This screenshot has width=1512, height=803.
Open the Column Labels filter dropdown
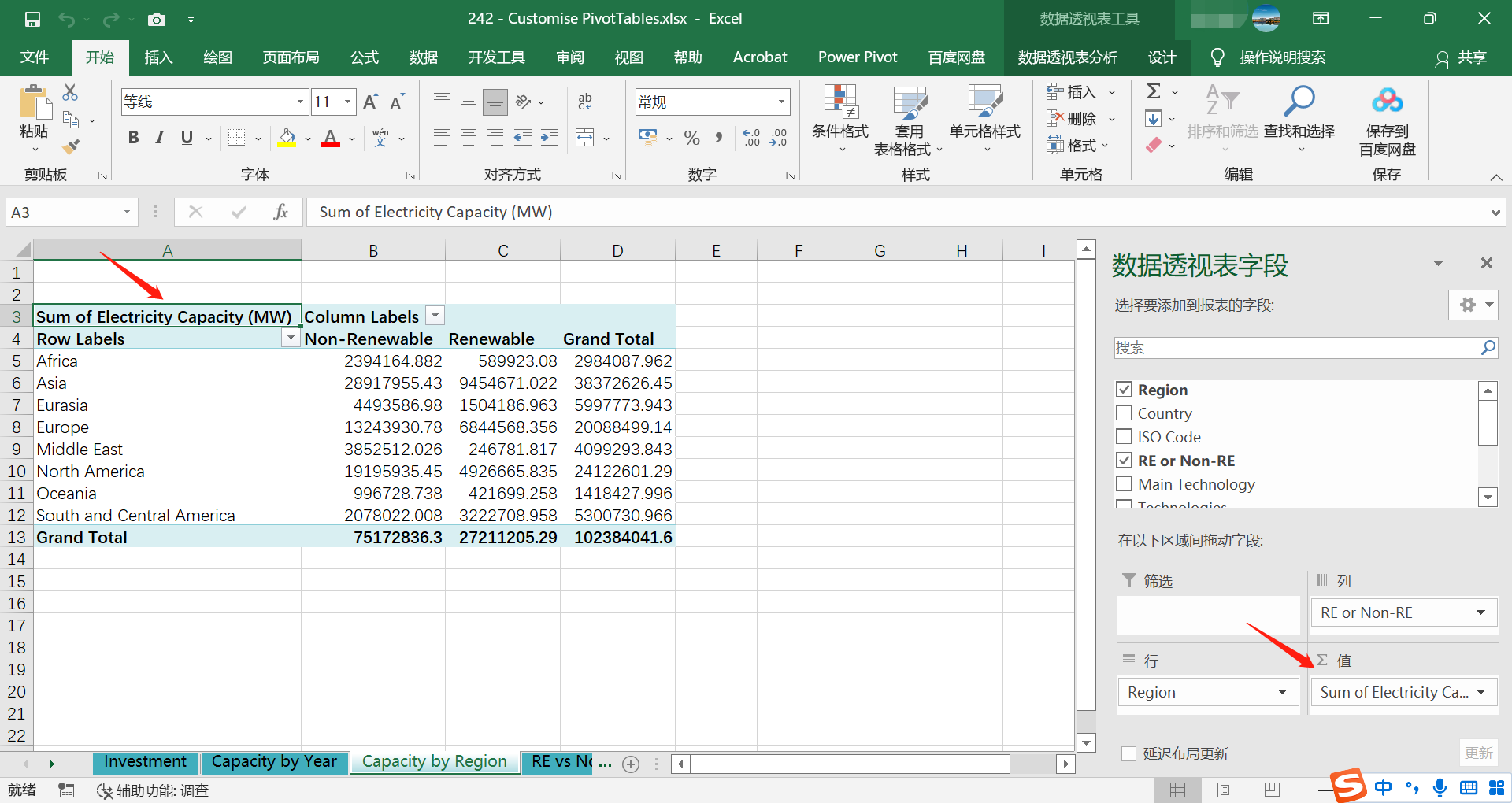[435, 316]
